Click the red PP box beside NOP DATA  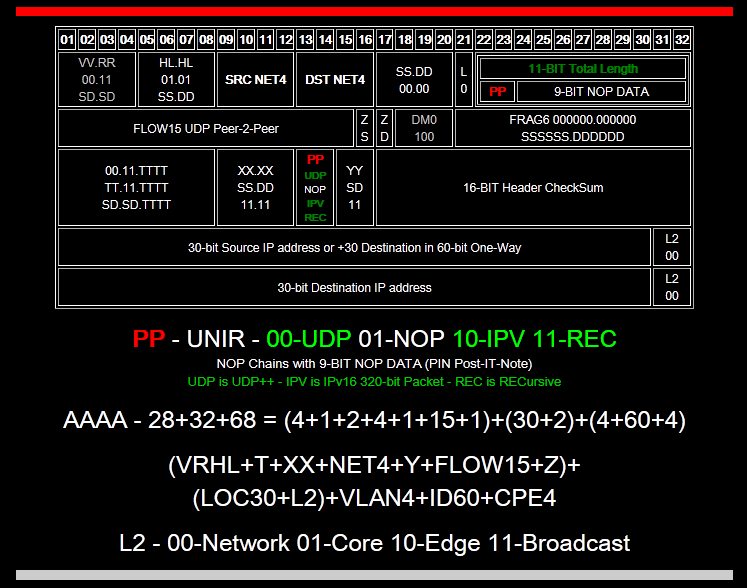497,91
